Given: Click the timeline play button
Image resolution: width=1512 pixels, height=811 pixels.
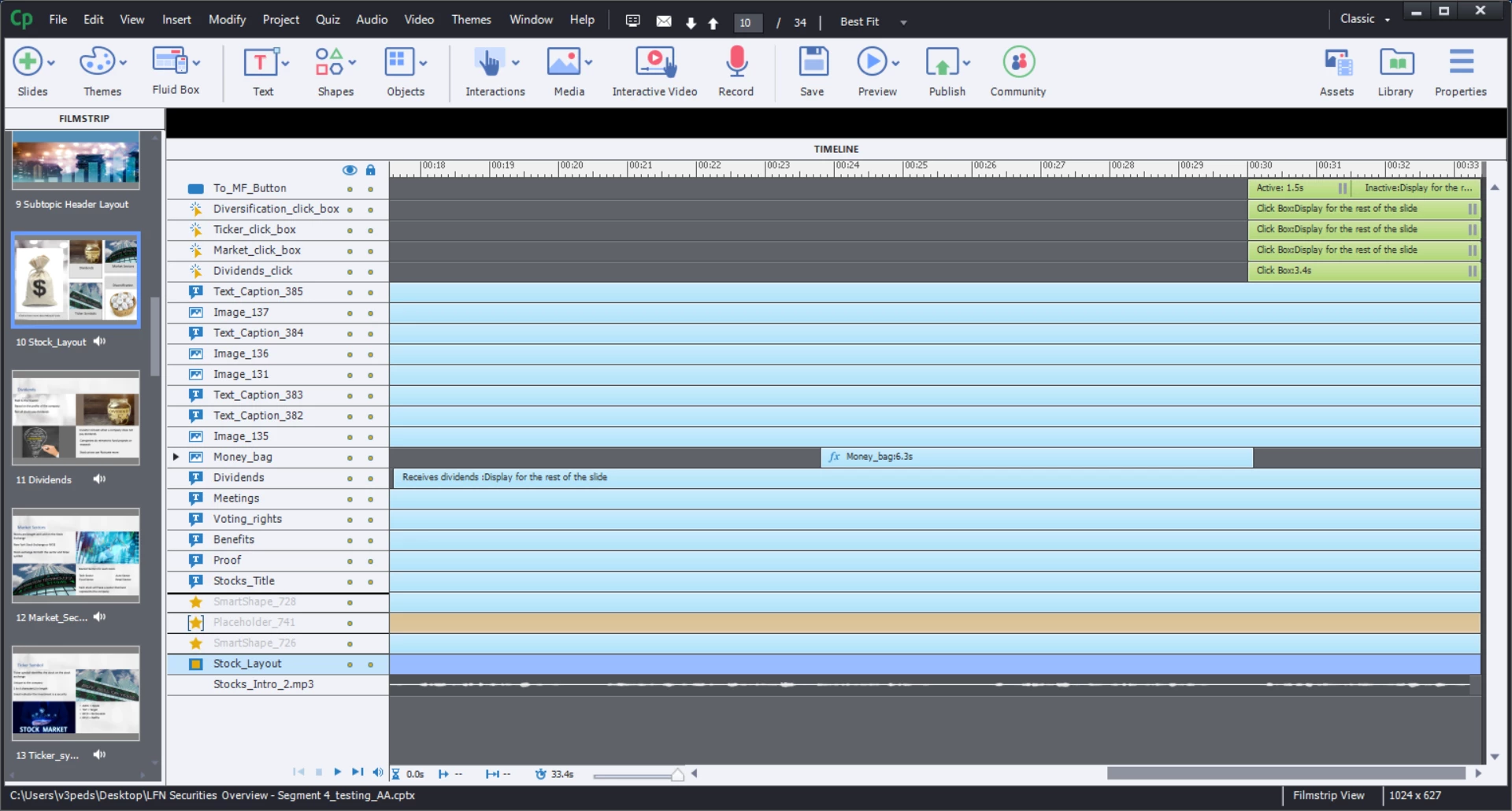Looking at the screenshot, I should click(337, 772).
